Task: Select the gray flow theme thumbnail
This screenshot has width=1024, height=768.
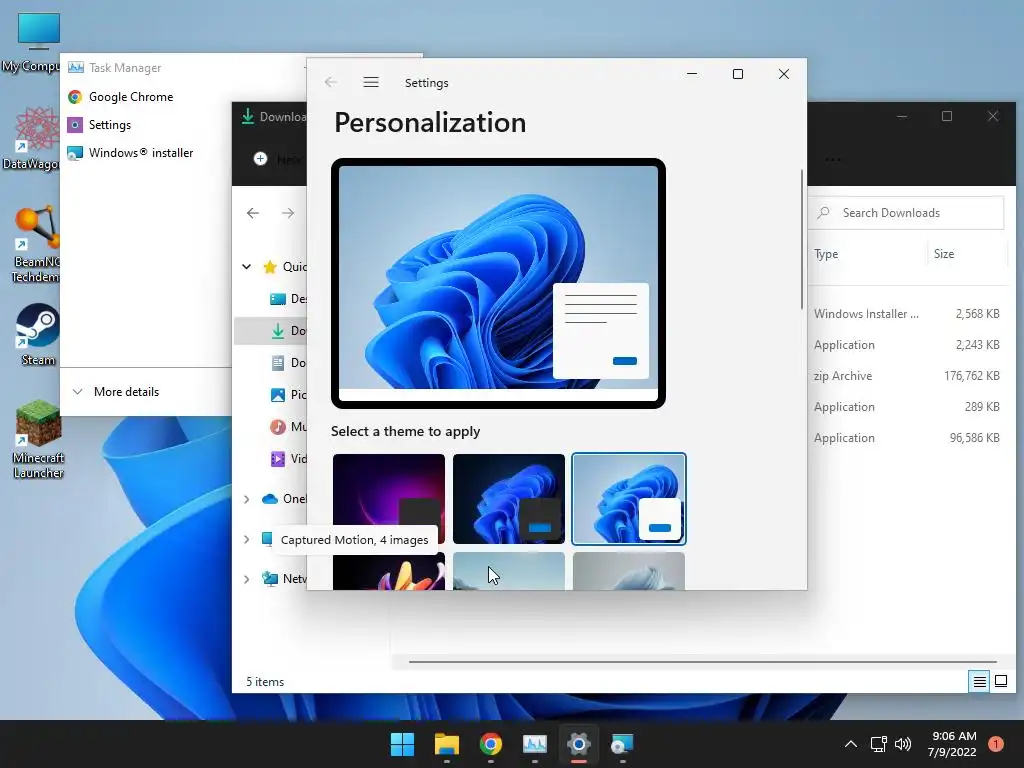Action: tap(629, 571)
